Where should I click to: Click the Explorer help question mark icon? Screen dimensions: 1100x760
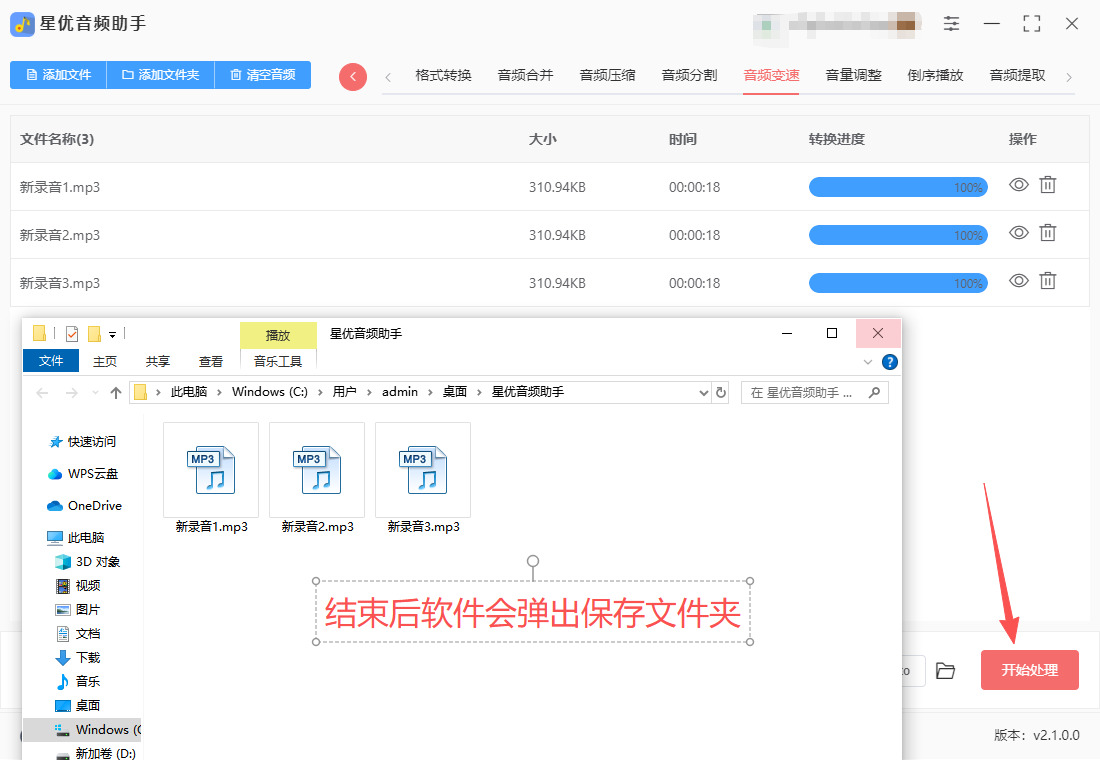click(889, 361)
